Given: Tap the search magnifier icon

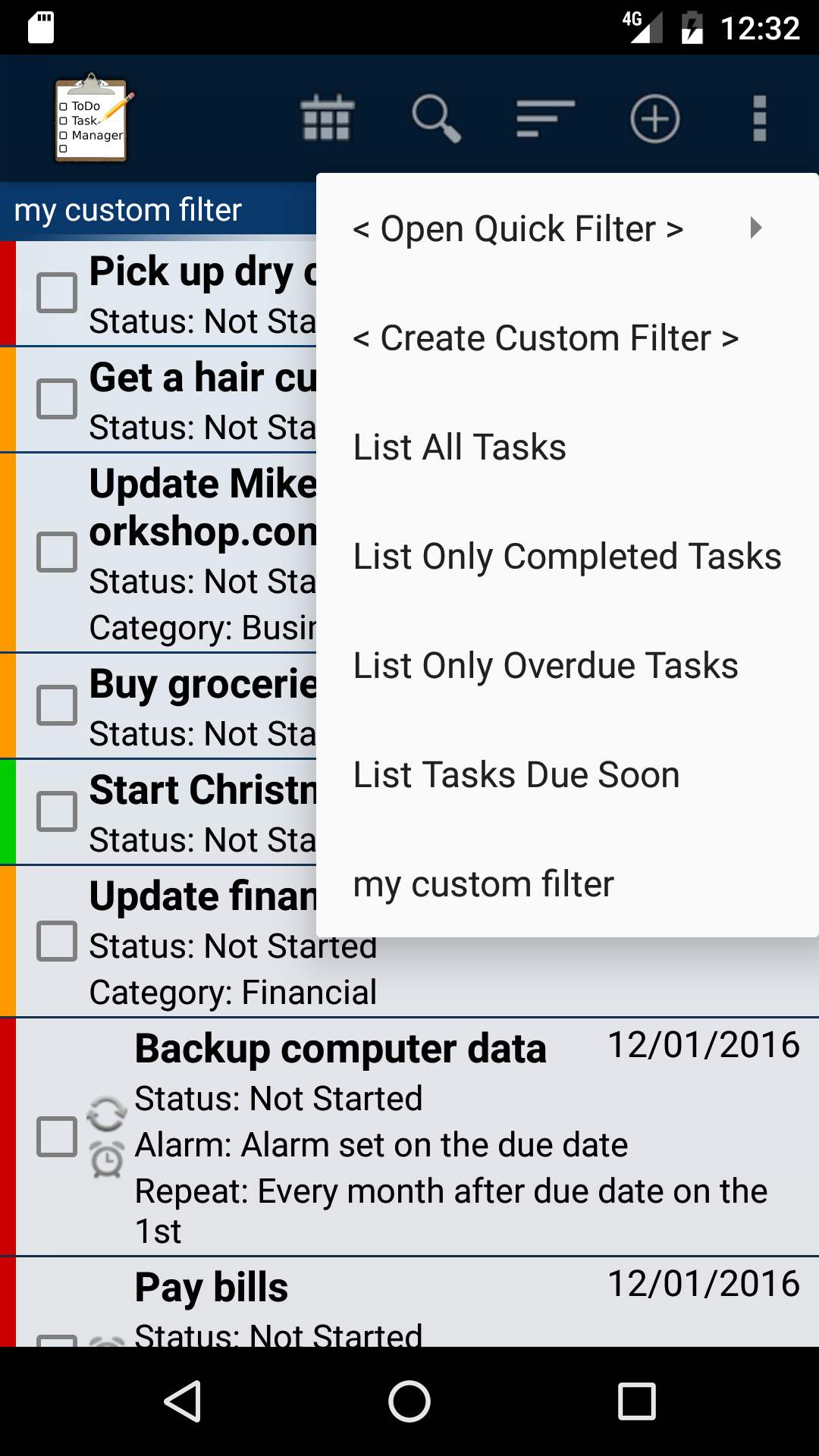Looking at the screenshot, I should click(x=436, y=118).
